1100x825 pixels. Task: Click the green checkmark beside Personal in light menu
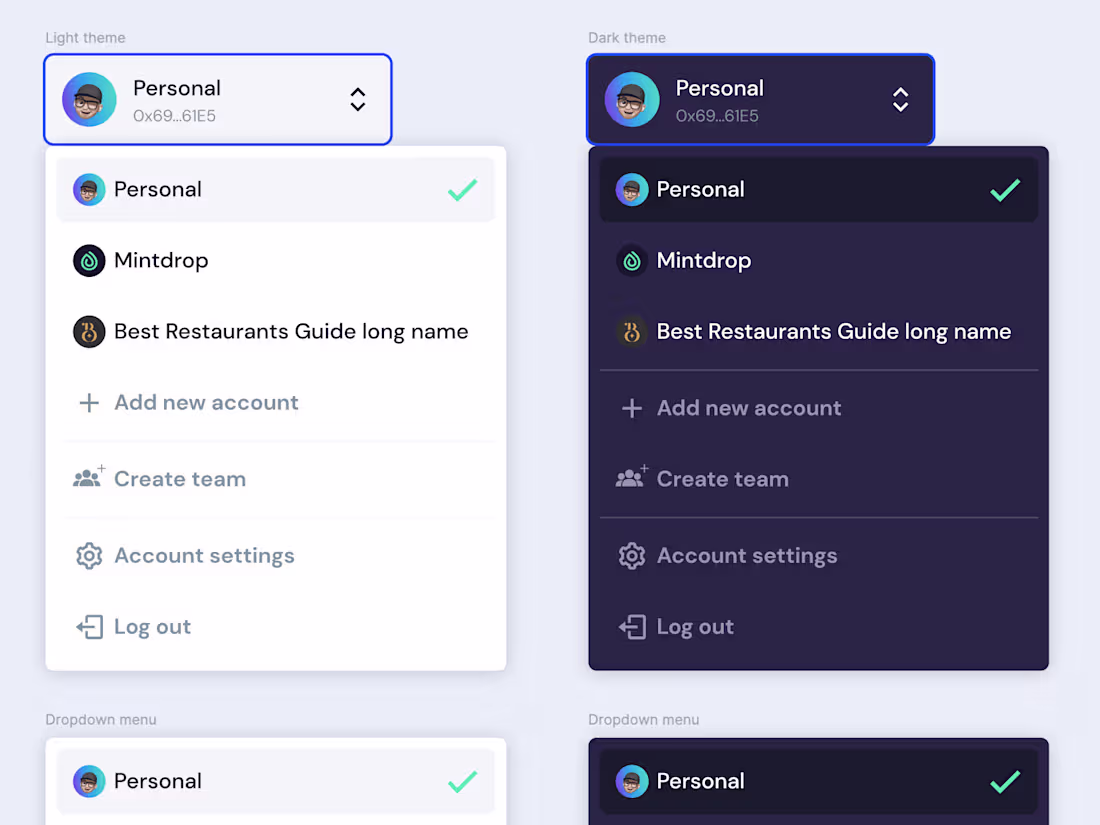point(462,190)
